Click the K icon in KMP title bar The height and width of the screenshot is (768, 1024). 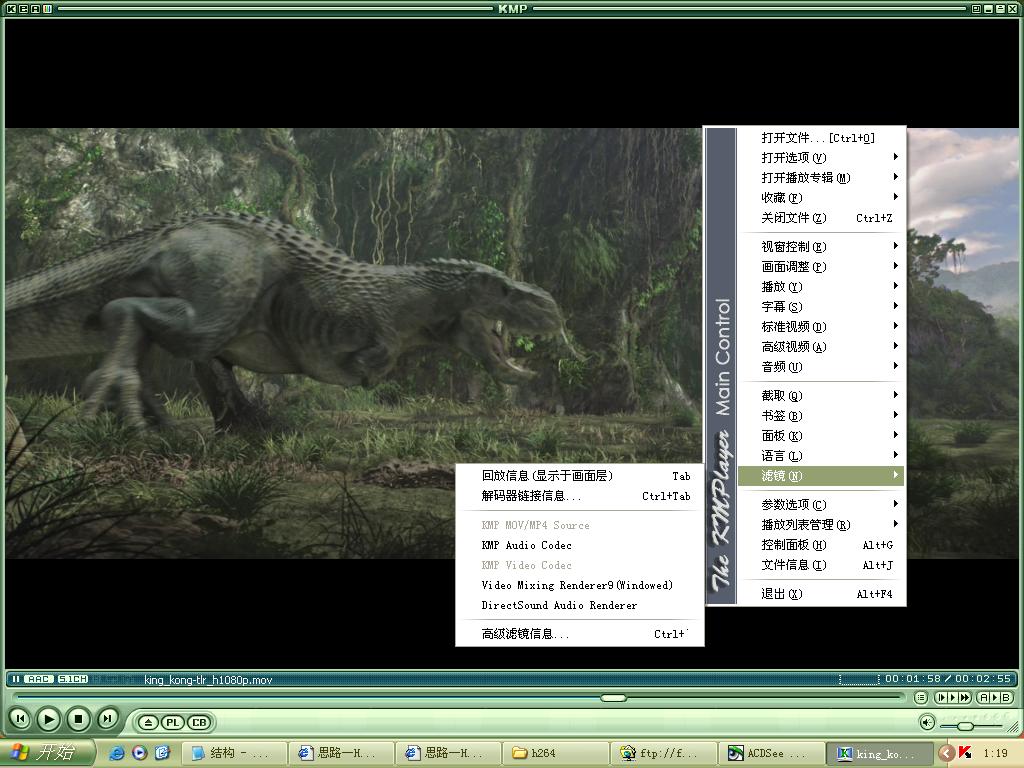coord(11,8)
